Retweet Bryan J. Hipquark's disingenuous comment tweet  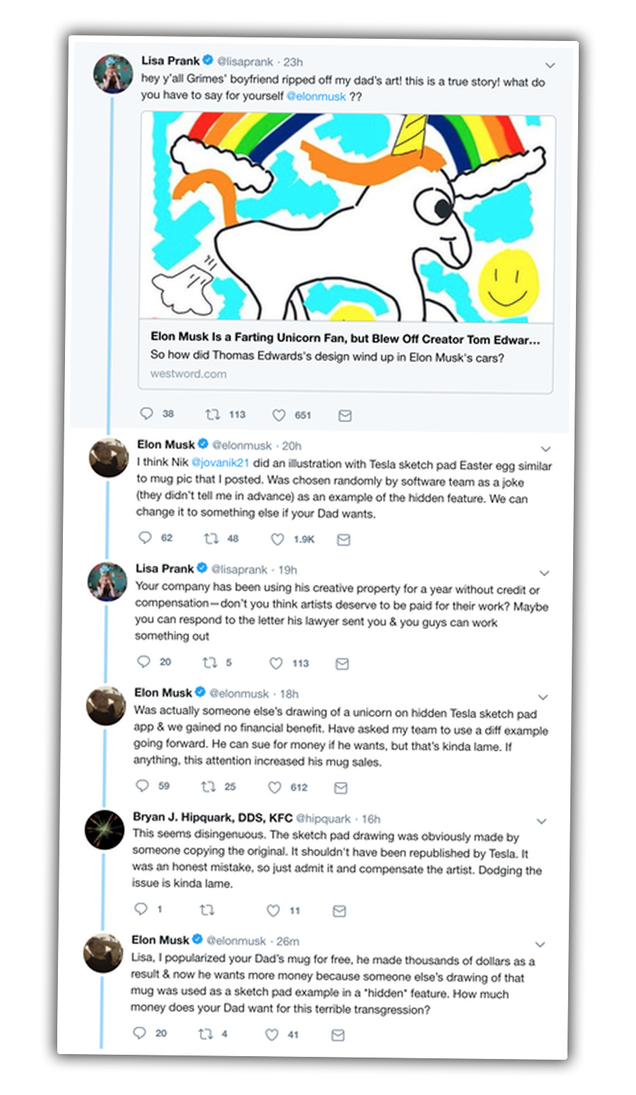coord(207,910)
